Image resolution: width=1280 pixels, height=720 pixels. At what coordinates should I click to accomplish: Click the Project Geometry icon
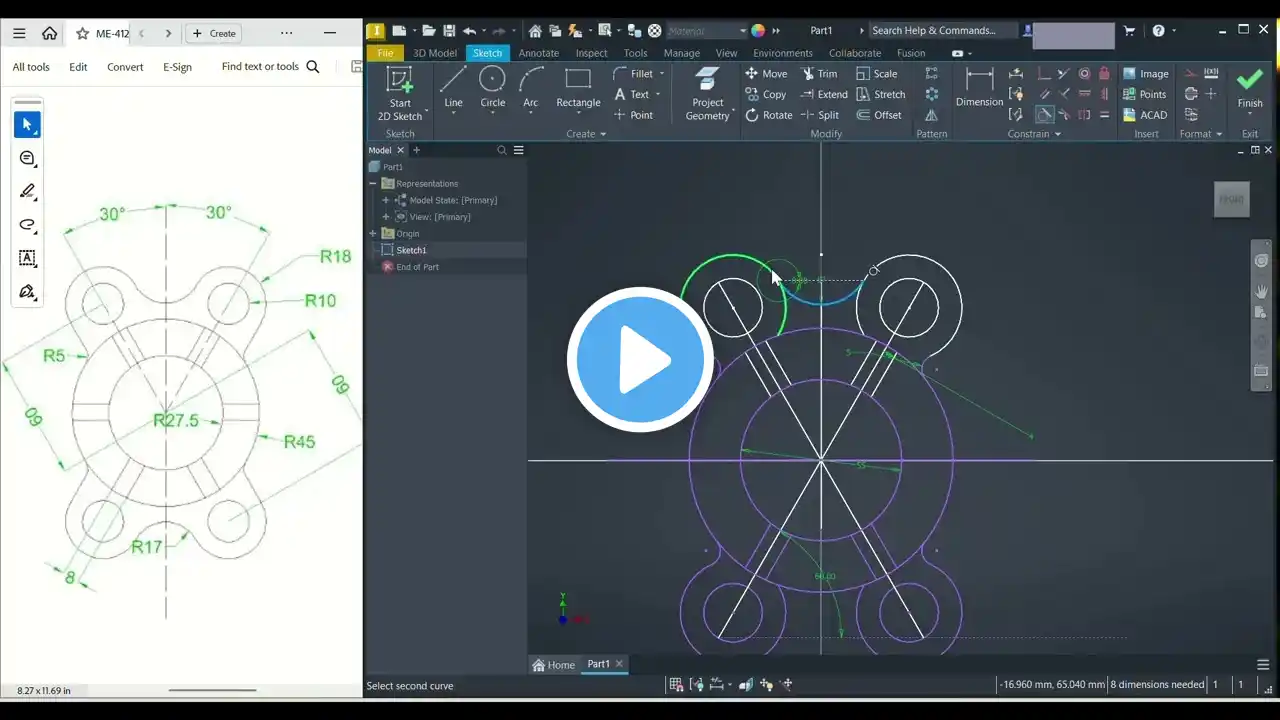[707, 92]
